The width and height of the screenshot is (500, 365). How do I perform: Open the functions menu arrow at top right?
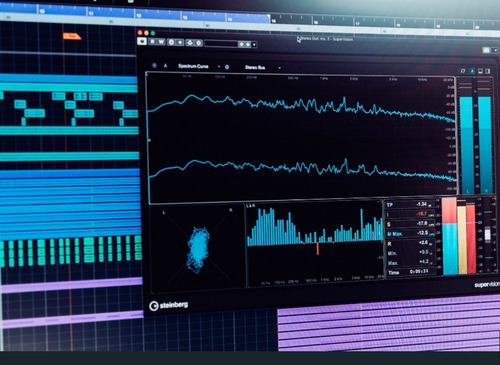(495, 50)
